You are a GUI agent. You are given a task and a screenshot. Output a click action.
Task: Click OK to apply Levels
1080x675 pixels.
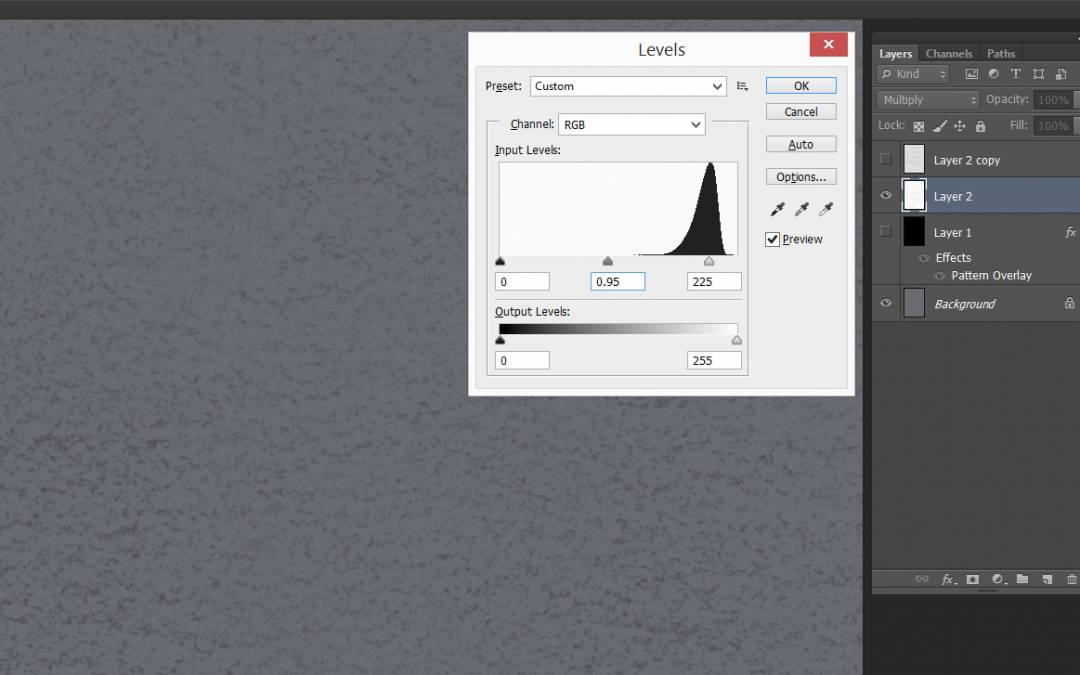point(800,86)
